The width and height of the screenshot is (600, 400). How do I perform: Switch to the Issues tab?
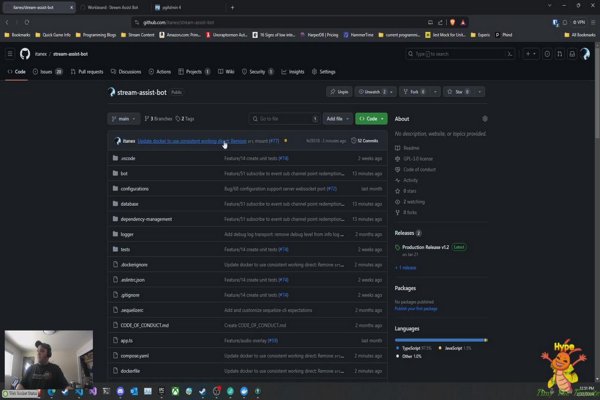pyautogui.click(x=47, y=72)
